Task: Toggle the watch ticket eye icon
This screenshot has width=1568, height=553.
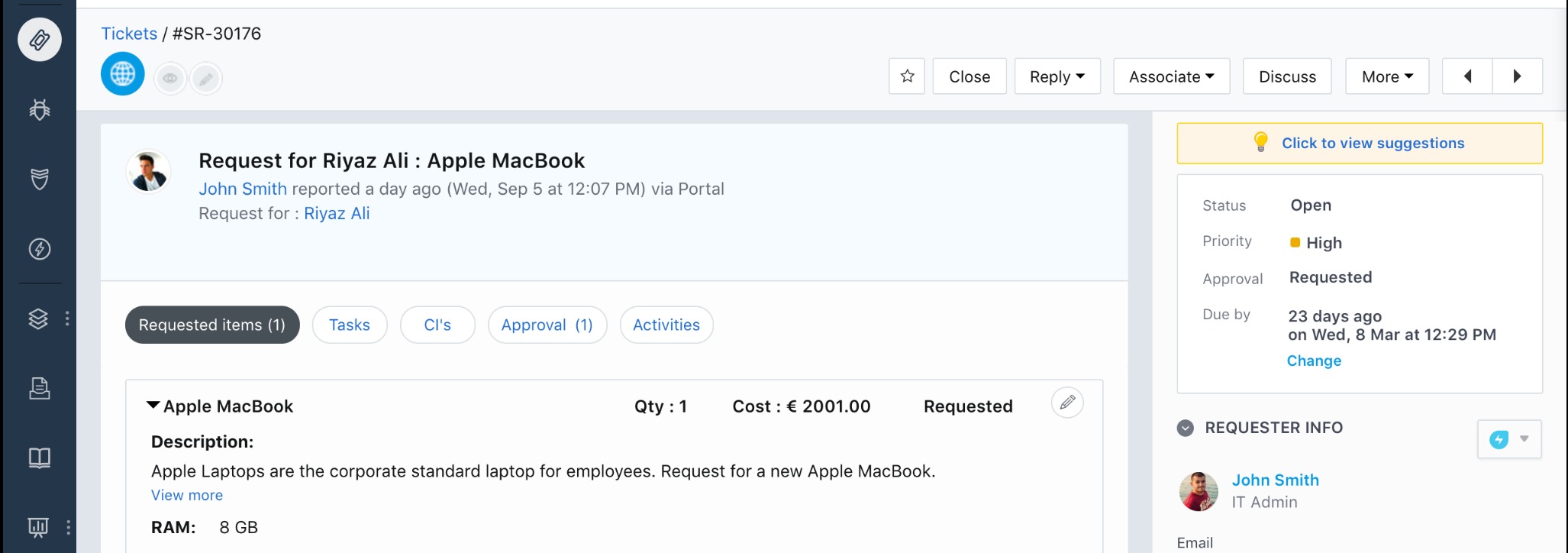Action: click(x=170, y=78)
